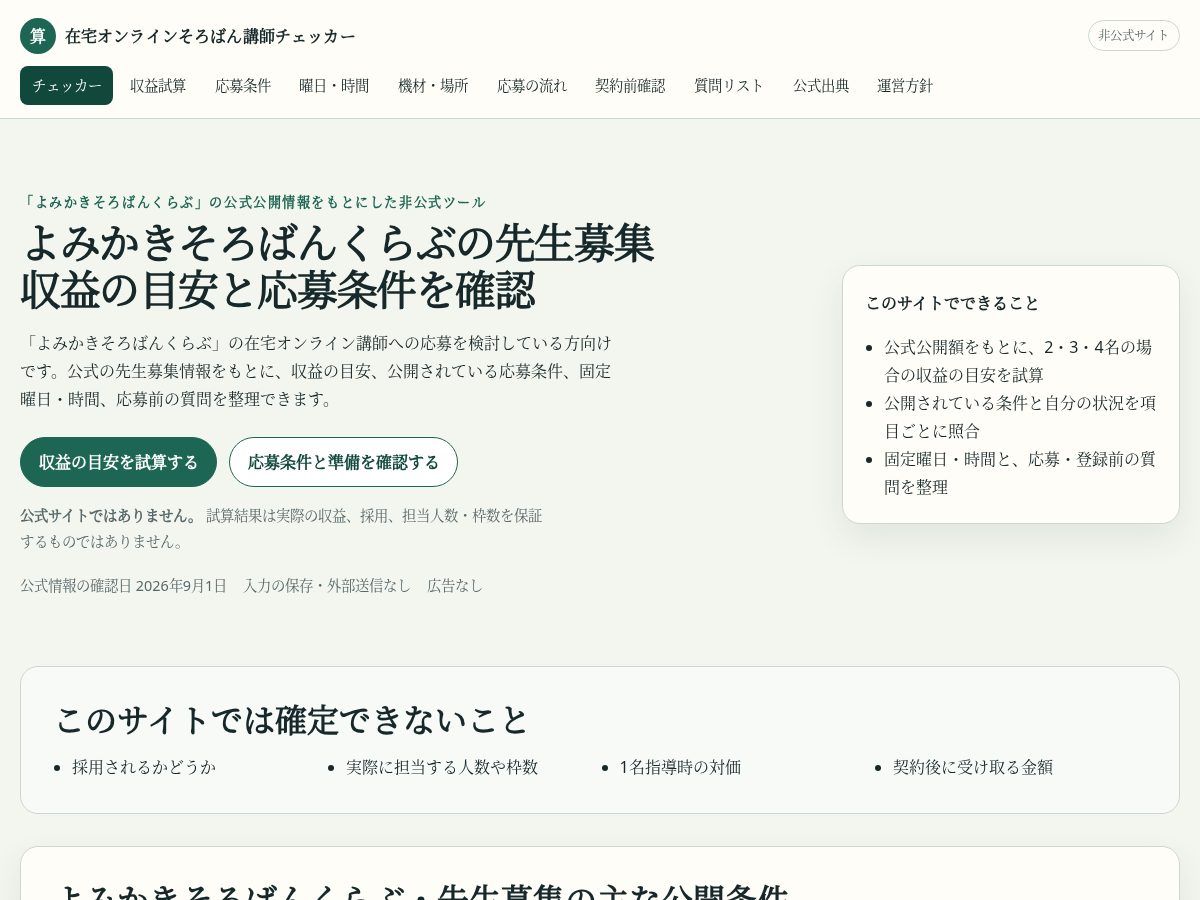Click the bullet 固定曜日・時間と、応募・登録前の質問を整理
This screenshot has height=900, width=1200.
(x=1019, y=473)
